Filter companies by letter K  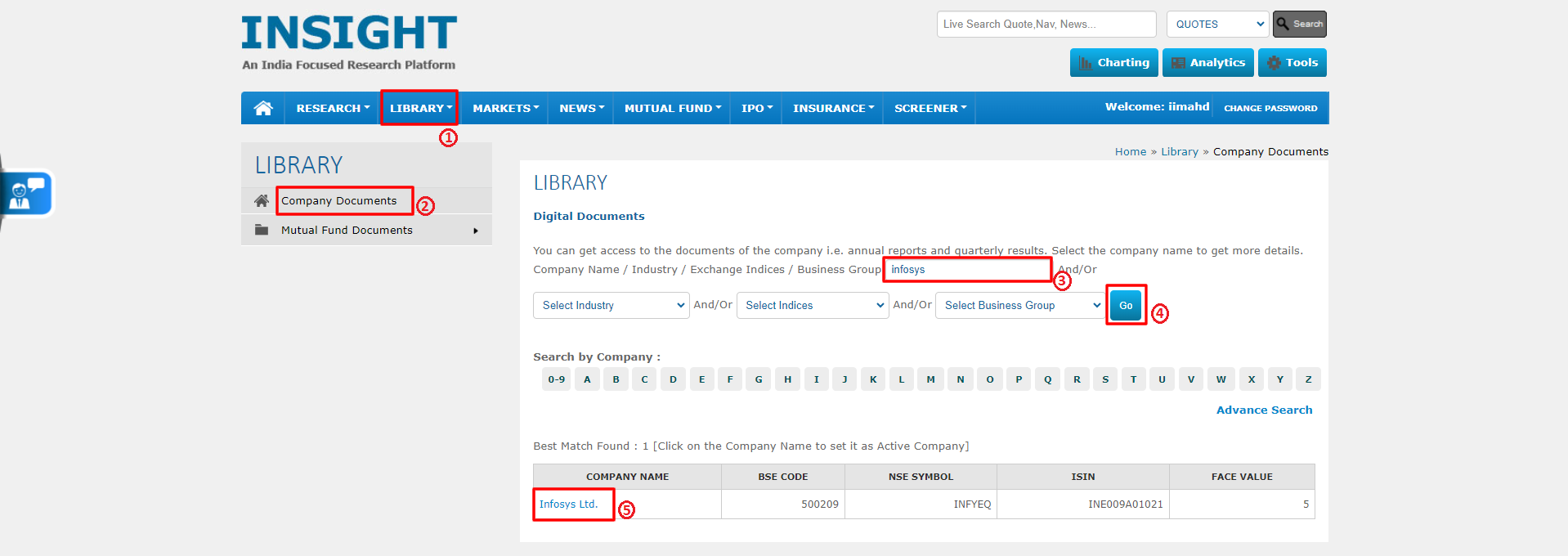[873, 379]
